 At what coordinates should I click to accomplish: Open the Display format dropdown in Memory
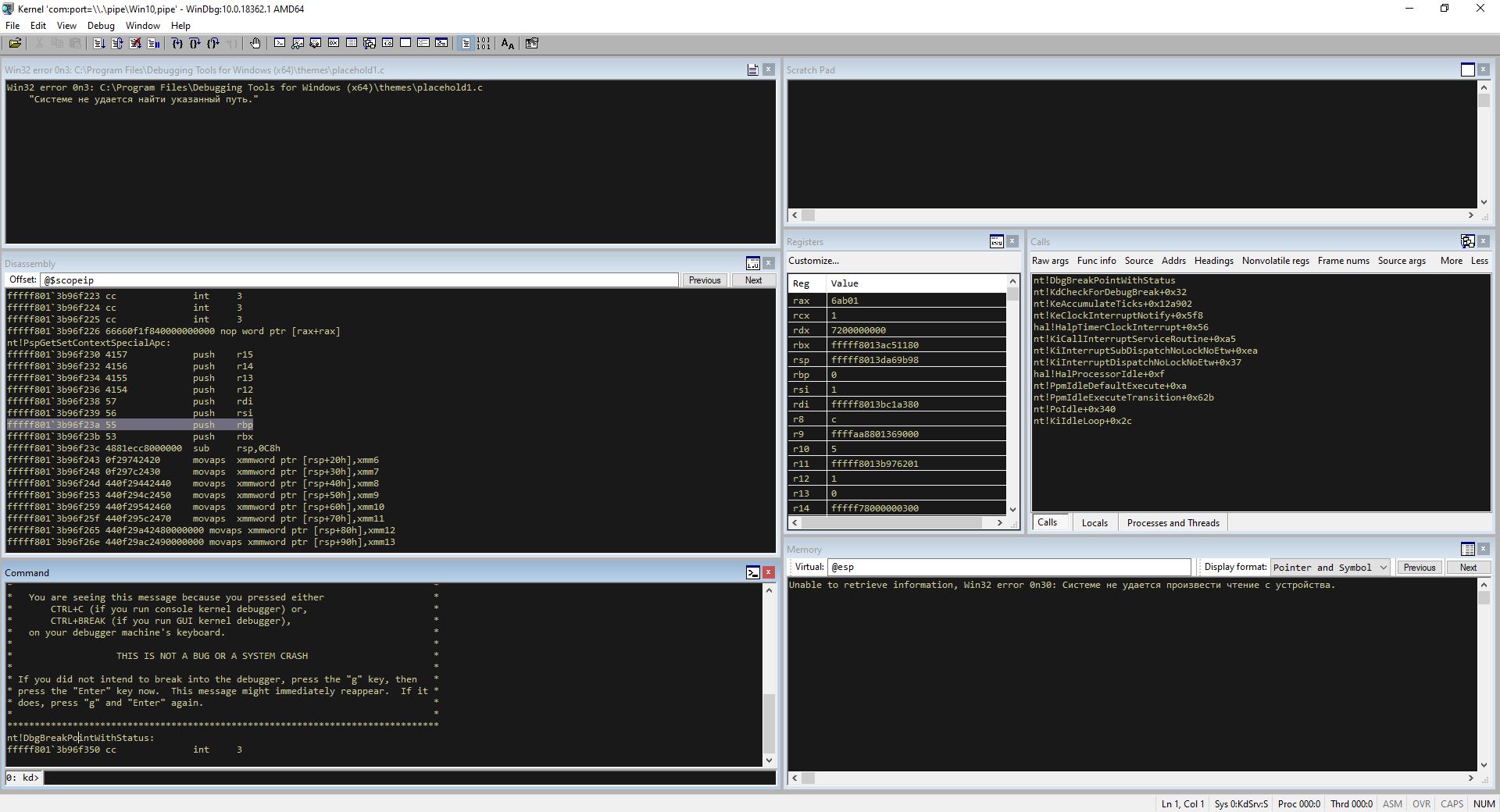(1330, 568)
